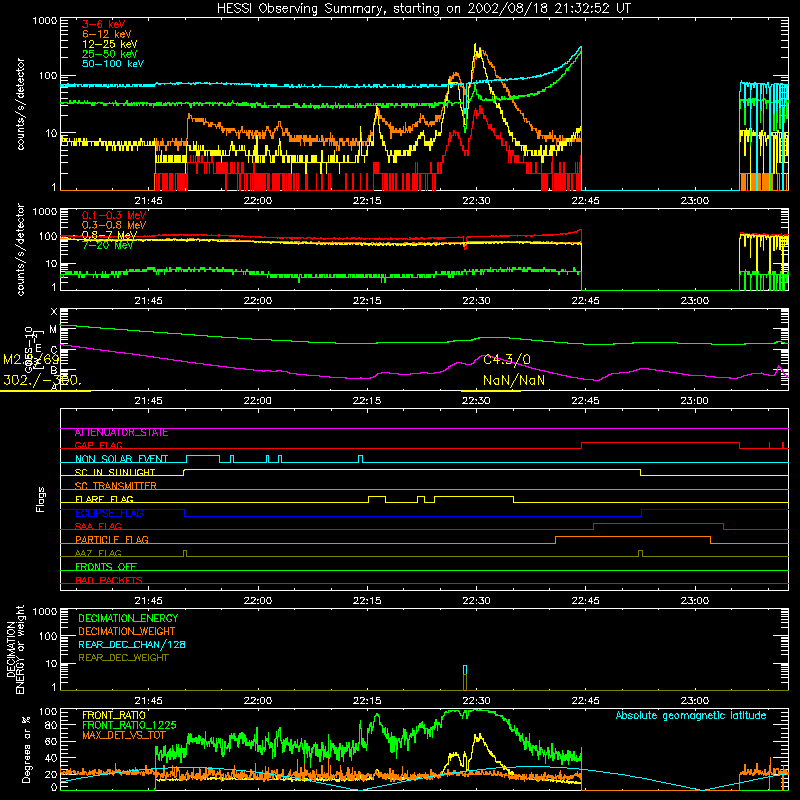The image size is (800, 800).
Task: Click the BAD_PACKETS flag label
Action: click(109, 580)
